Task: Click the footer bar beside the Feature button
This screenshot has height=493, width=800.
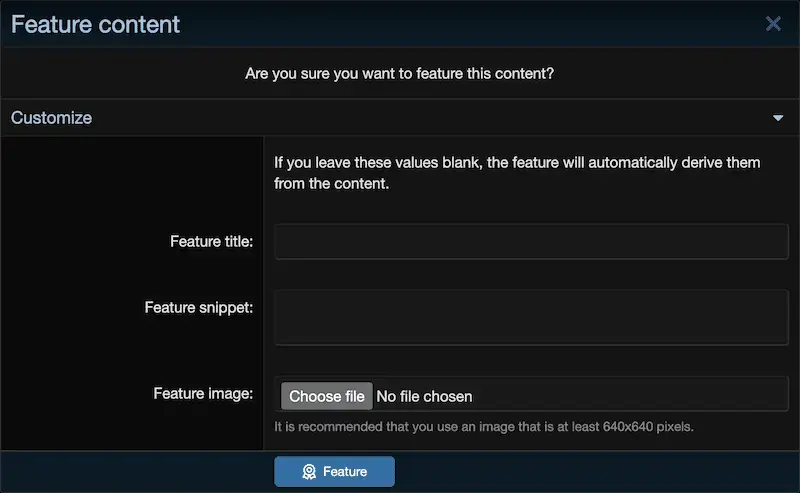Action: pos(597,472)
